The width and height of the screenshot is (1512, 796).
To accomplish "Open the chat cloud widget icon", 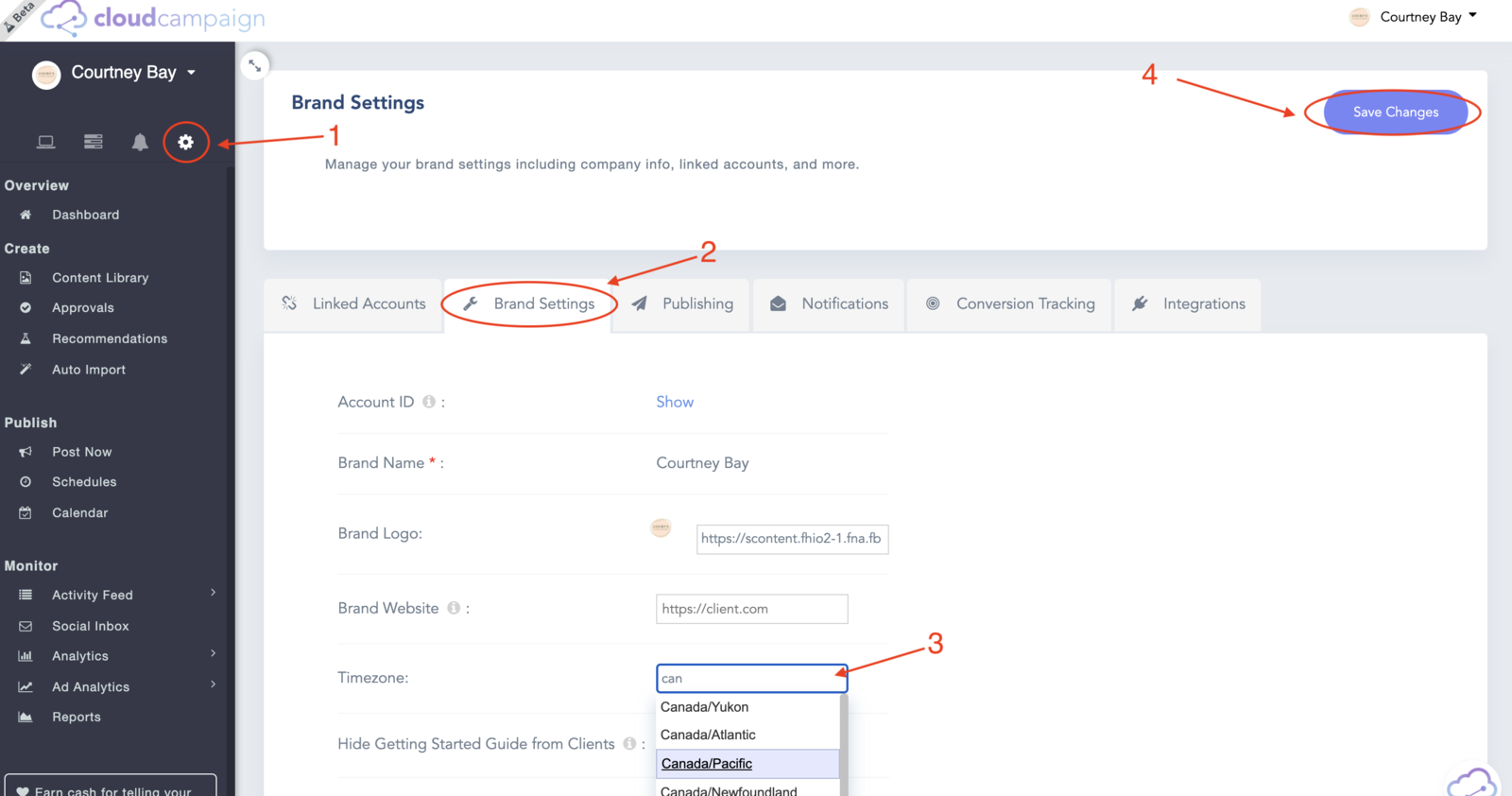I will pyautogui.click(x=1472, y=783).
